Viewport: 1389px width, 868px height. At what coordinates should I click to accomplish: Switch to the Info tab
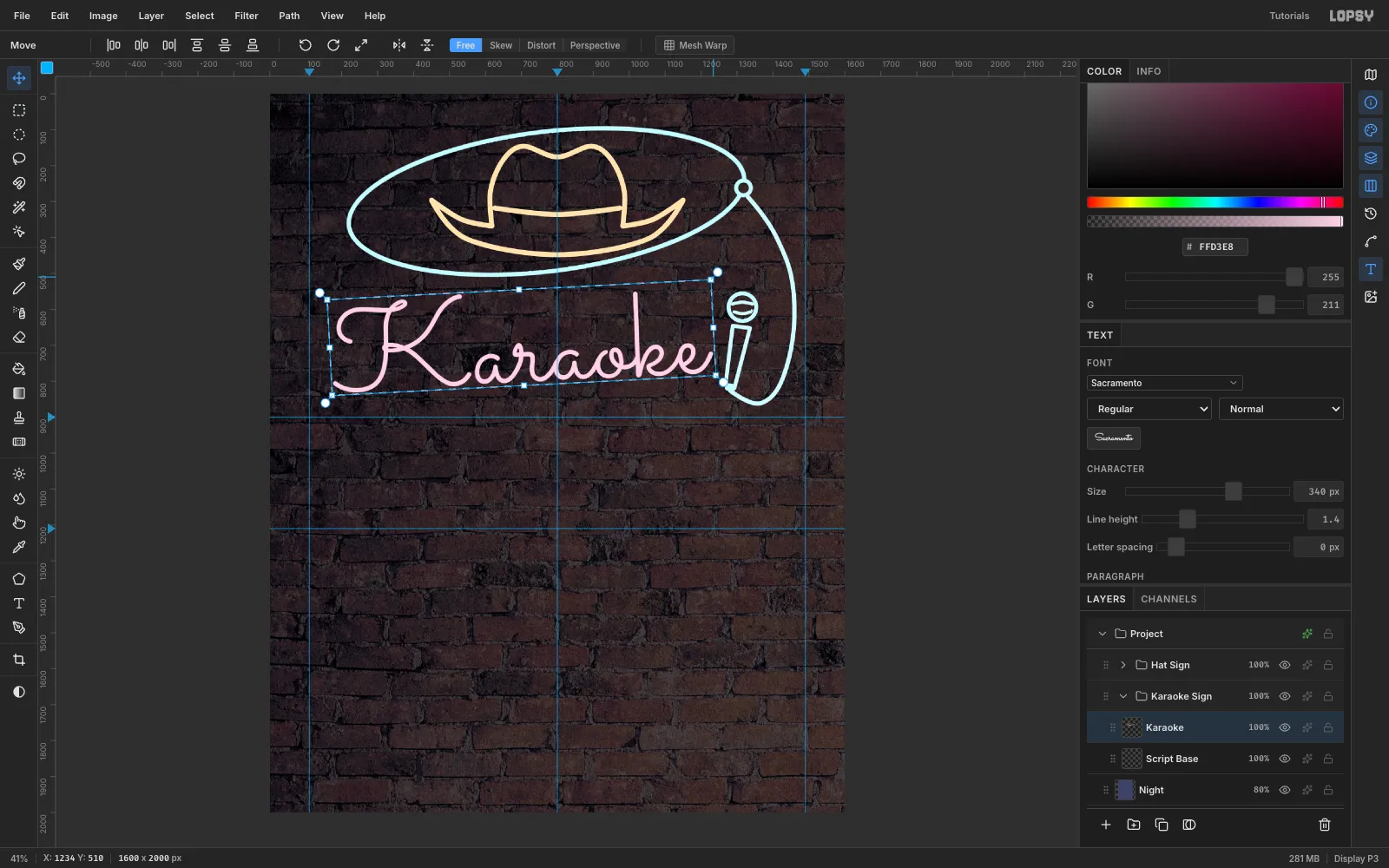(x=1149, y=71)
